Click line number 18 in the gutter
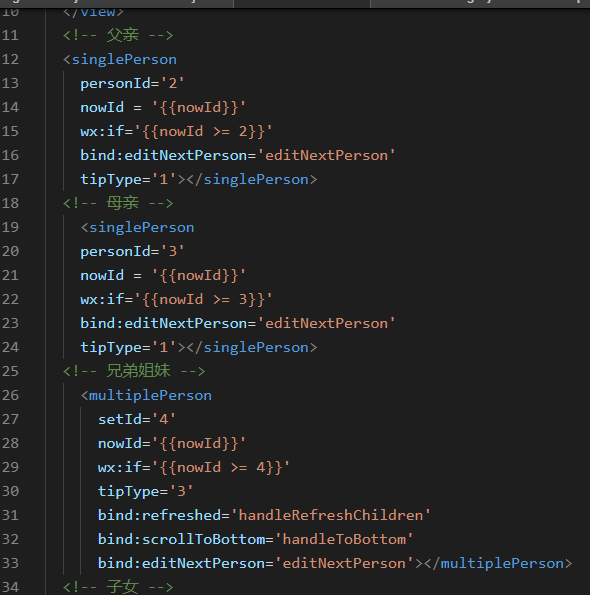This screenshot has height=595, width=590. pyautogui.click(x=10, y=203)
